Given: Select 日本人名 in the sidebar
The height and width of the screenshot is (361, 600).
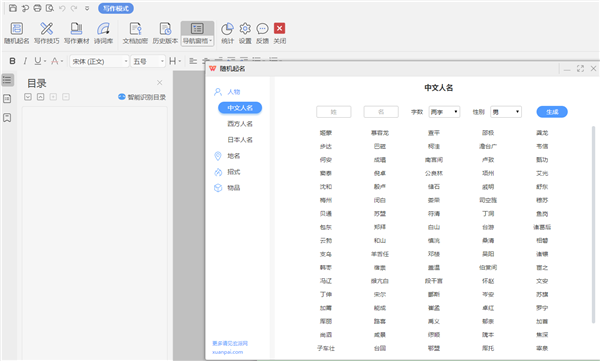Looking at the screenshot, I should pyautogui.click(x=240, y=140).
